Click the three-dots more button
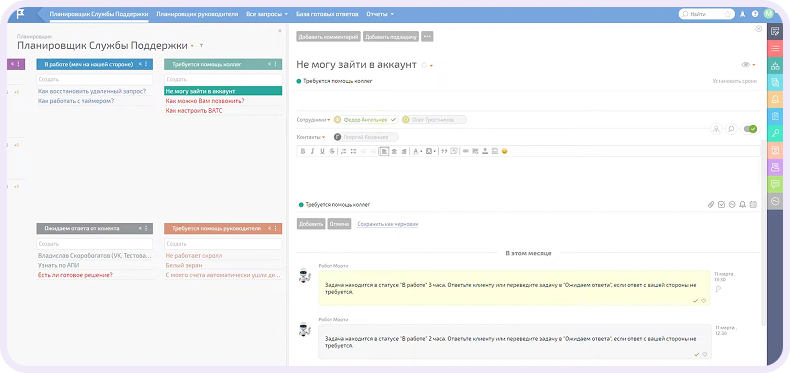The width and height of the screenshot is (790, 373). point(427,37)
